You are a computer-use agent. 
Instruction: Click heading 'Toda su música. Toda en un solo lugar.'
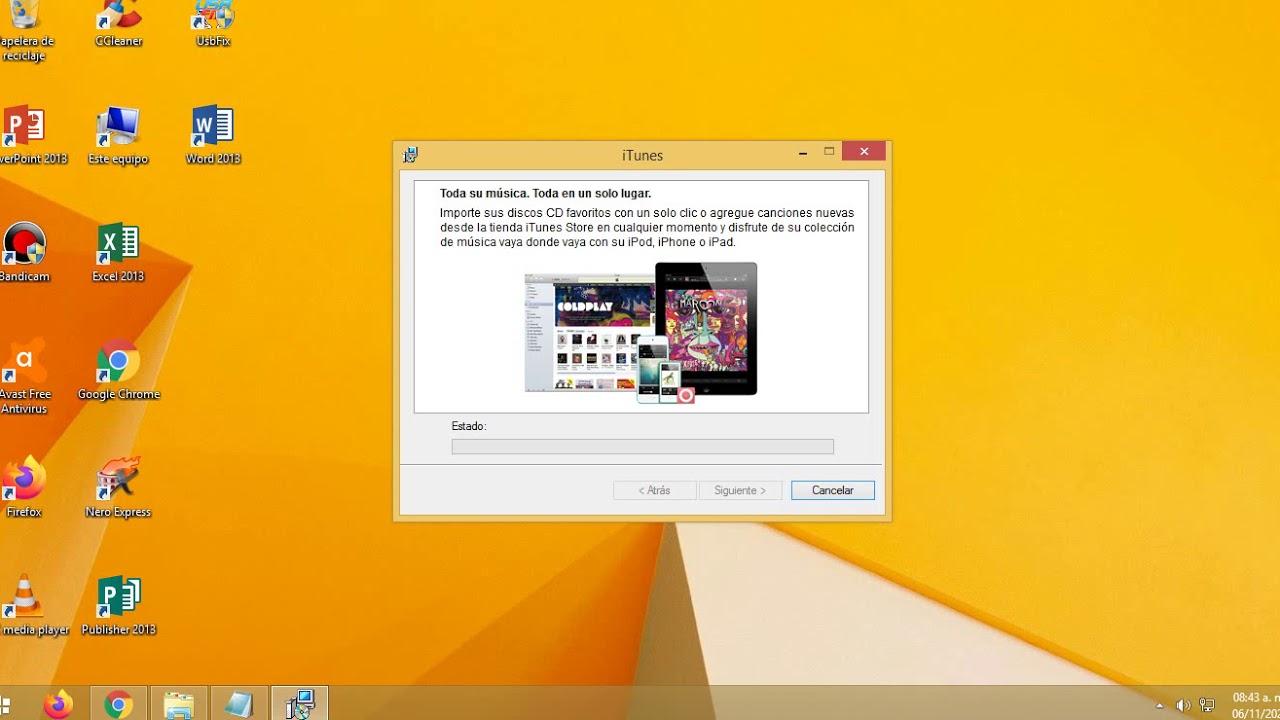pos(545,193)
